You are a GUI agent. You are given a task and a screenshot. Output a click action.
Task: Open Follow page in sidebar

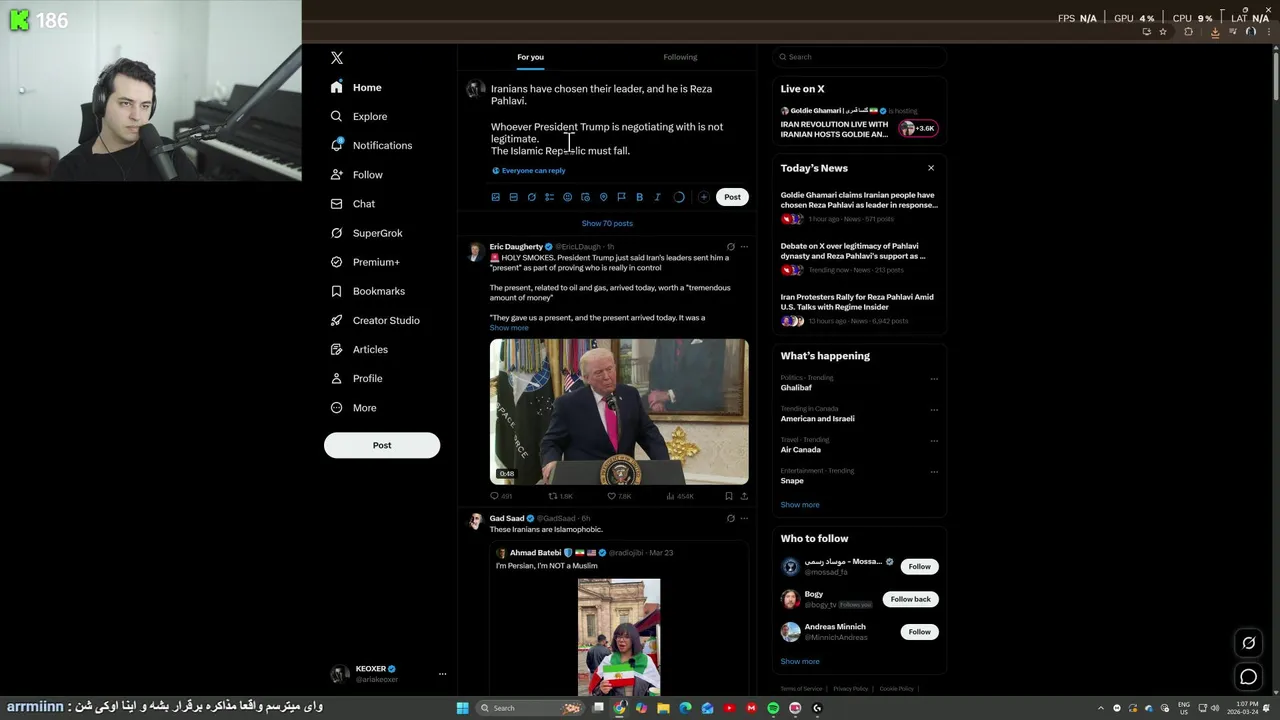[x=356, y=175]
